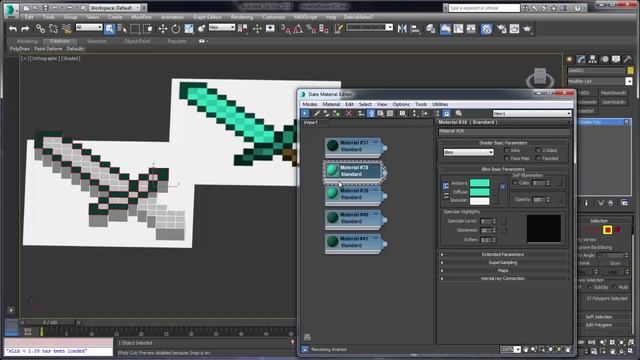Open the Blinn shader type dropdown

tap(469, 152)
